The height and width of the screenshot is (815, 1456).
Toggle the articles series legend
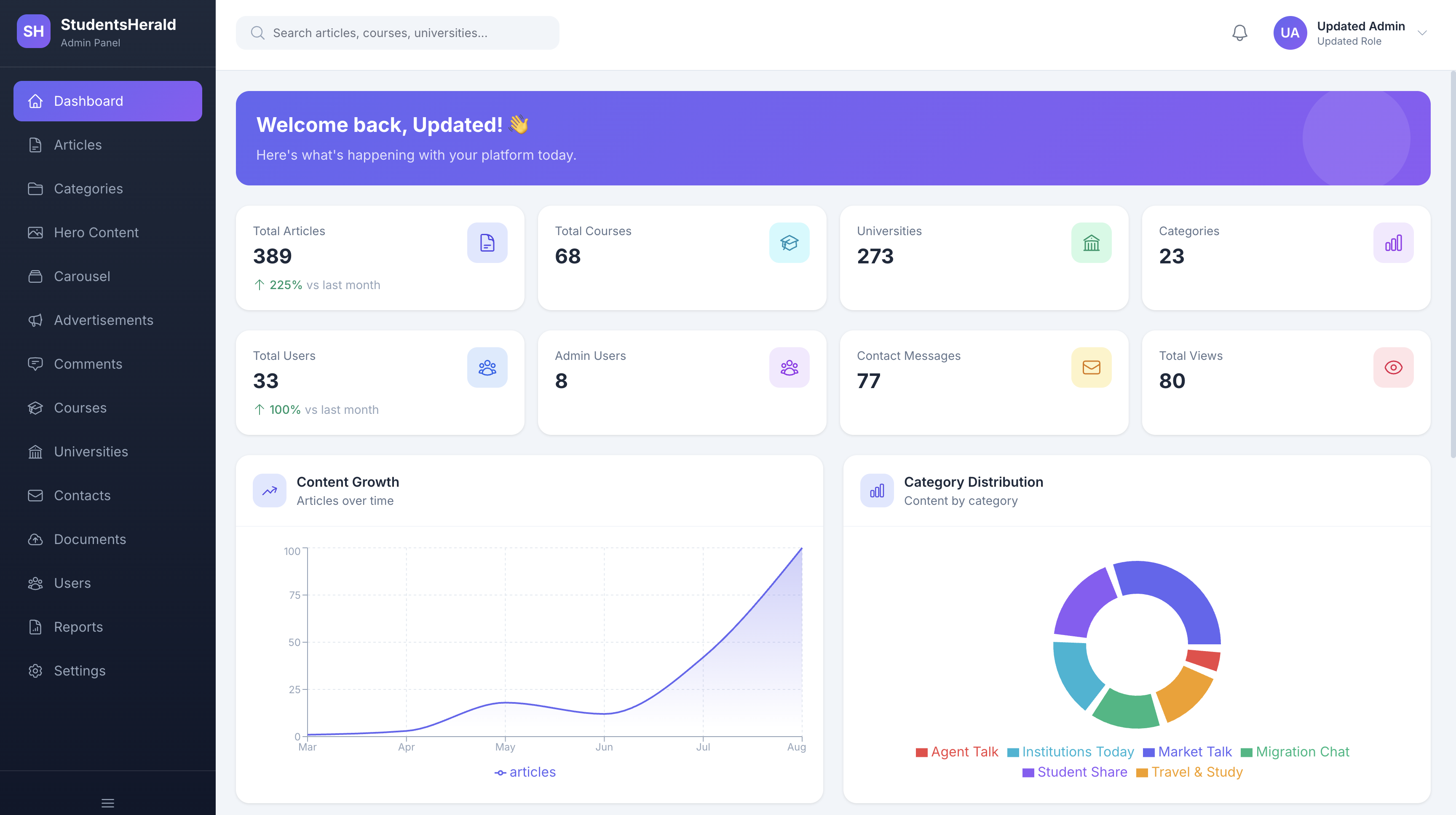[525, 772]
